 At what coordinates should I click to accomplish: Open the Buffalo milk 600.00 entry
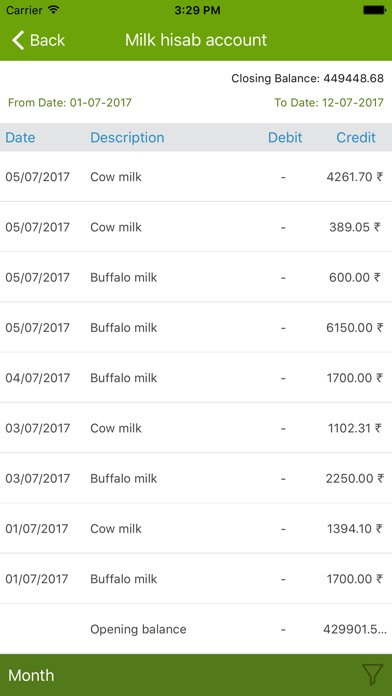[x=196, y=277]
